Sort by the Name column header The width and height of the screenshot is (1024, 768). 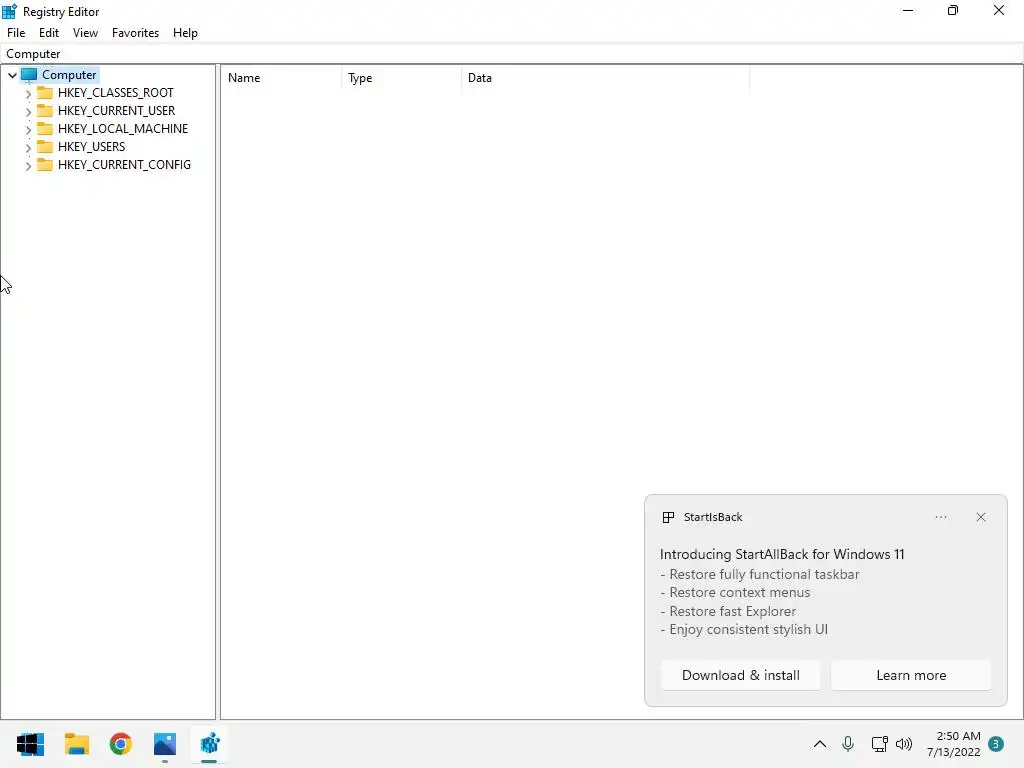click(281, 78)
